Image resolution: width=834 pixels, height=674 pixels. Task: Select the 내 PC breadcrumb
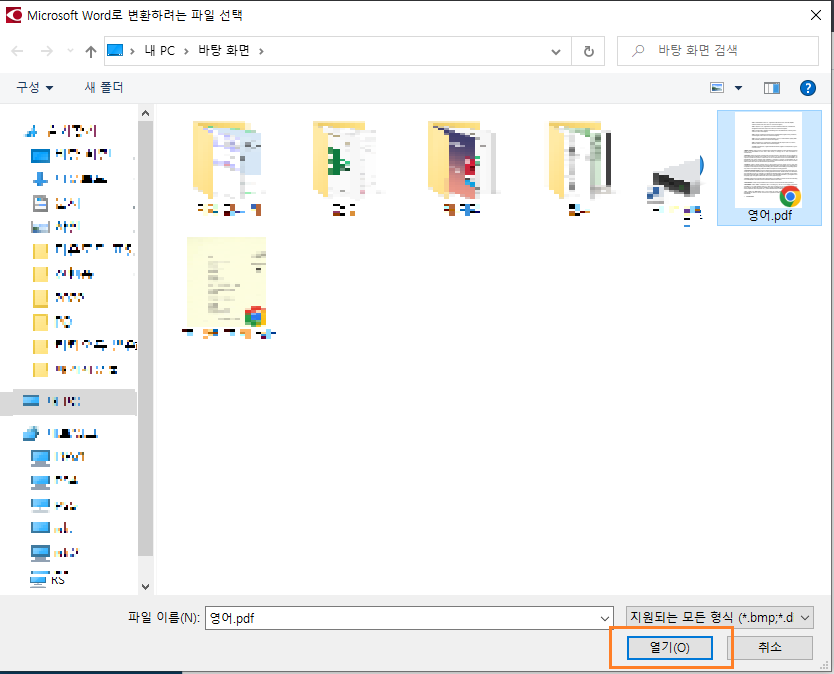pos(160,51)
